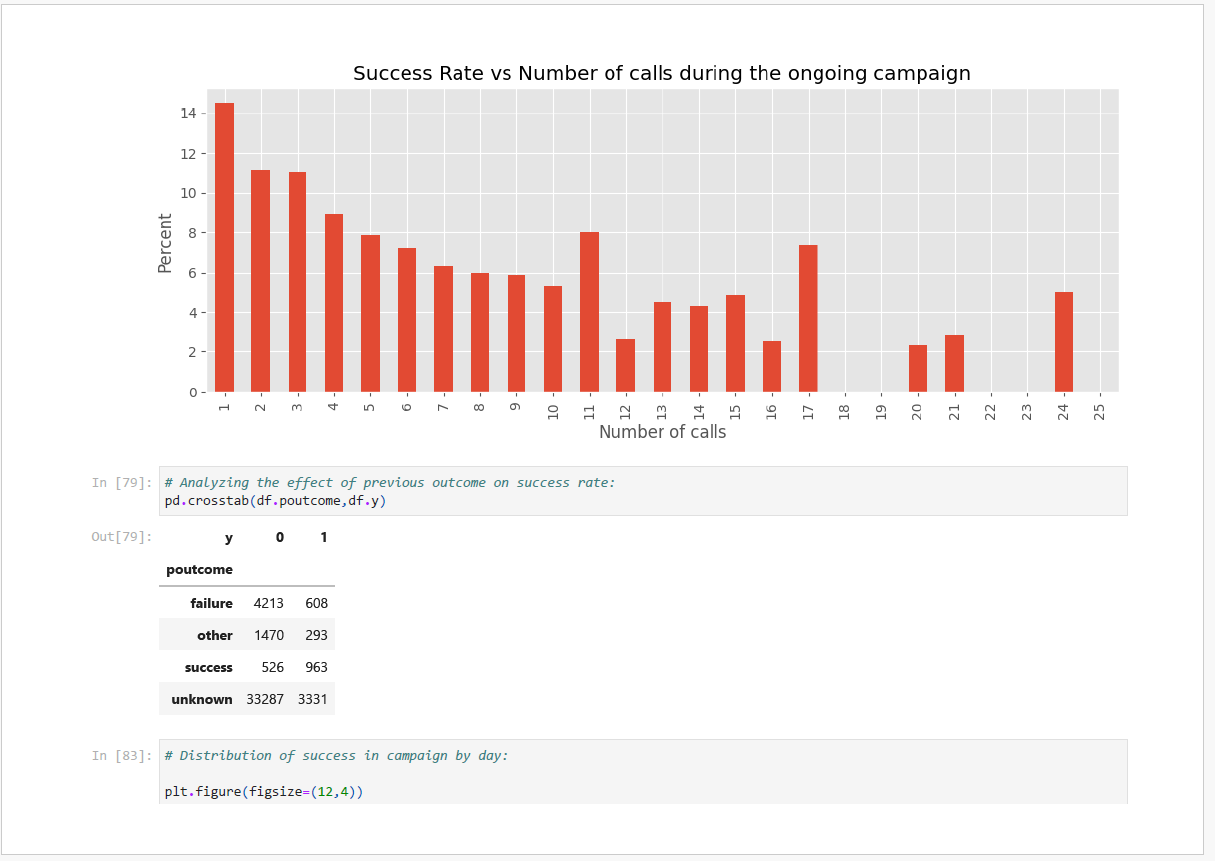Click the 'failure' row header in table
The width and height of the screenshot is (1217, 864).
(211, 604)
